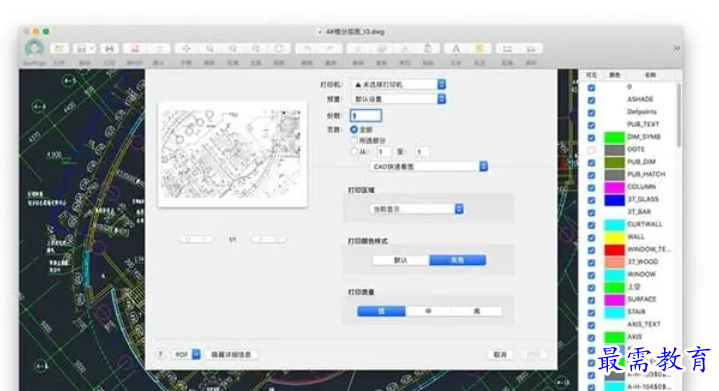
Task: Select the from-to page range radio
Action: (354, 151)
